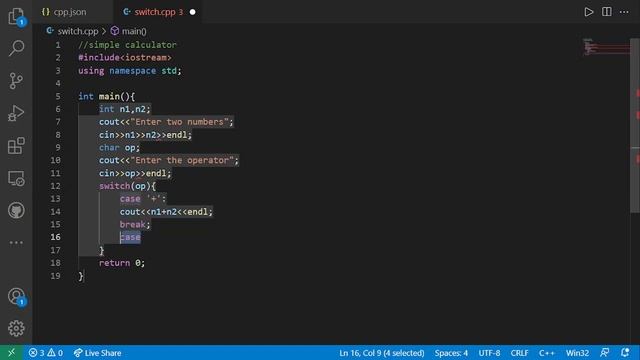Run the C++ file with play button
The image size is (640, 360).
tap(589, 12)
